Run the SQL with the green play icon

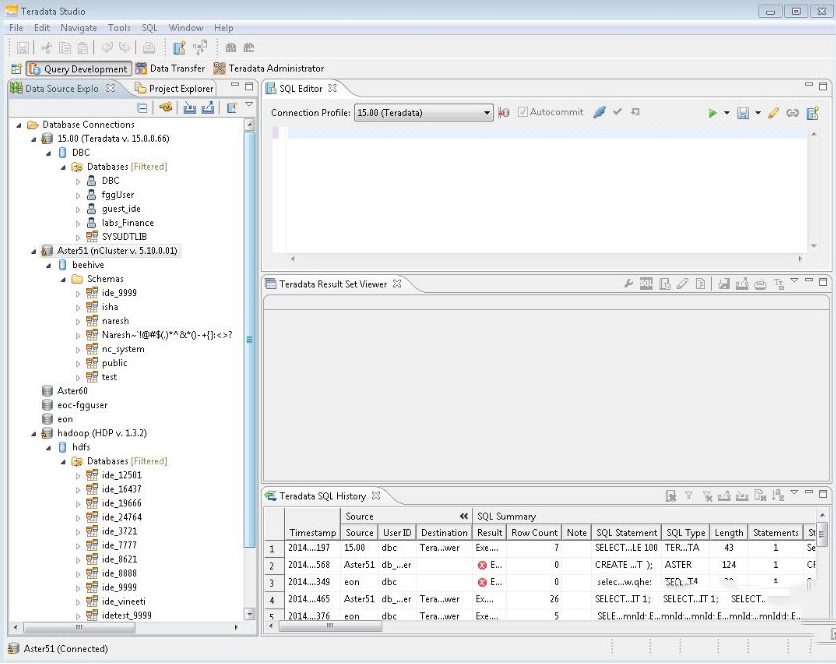tap(712, 113)
